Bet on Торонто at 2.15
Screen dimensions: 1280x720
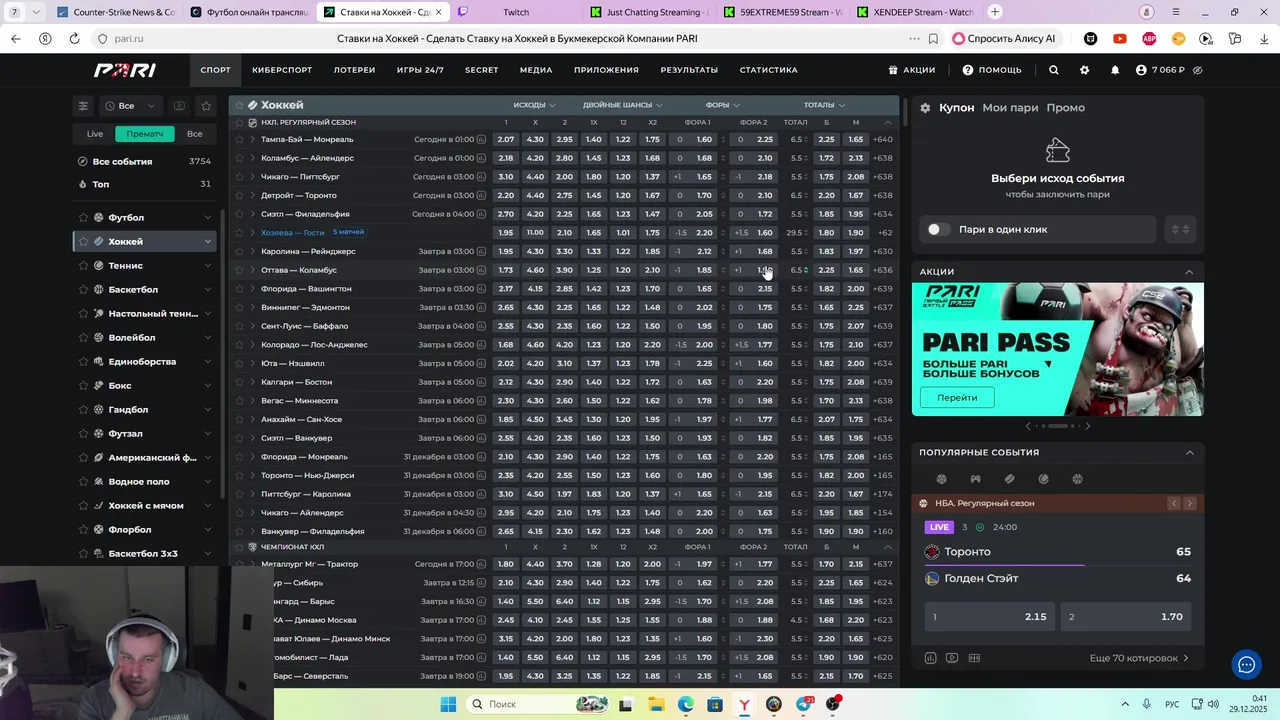(989, 617)
